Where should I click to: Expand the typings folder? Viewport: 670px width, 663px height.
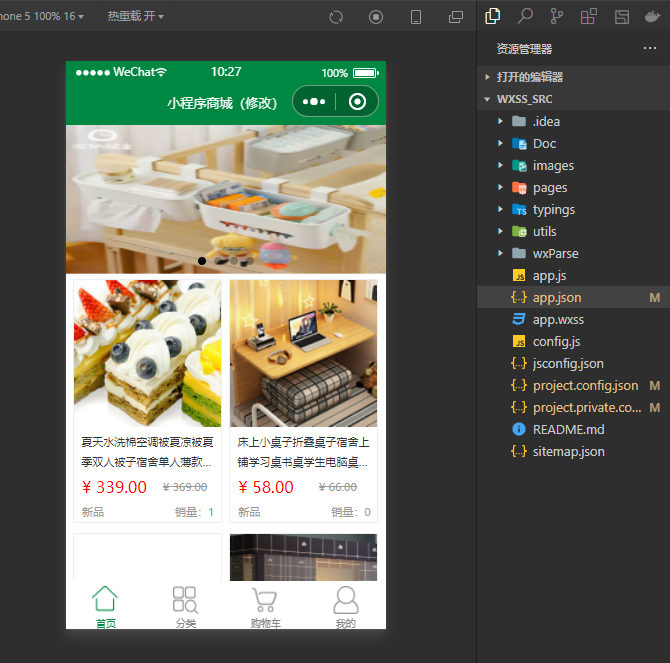[x=573, y=209]
